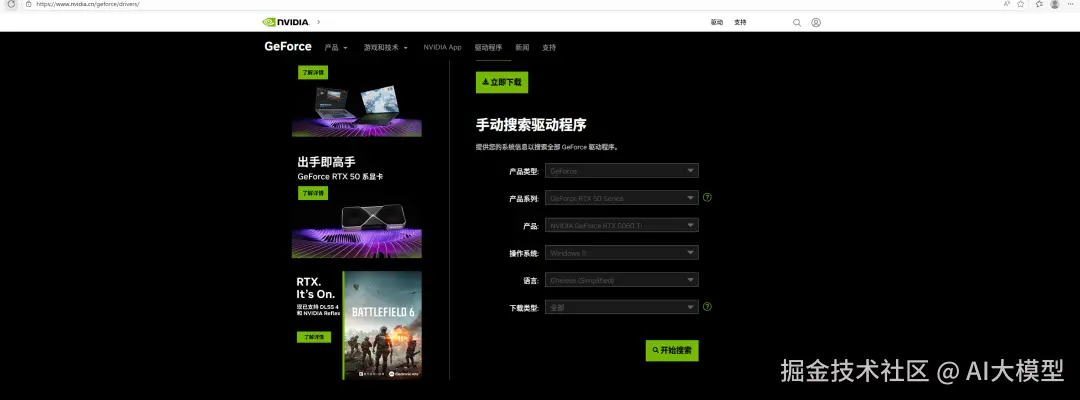
Task: Click the browser address bar URL
Action: 87,4
